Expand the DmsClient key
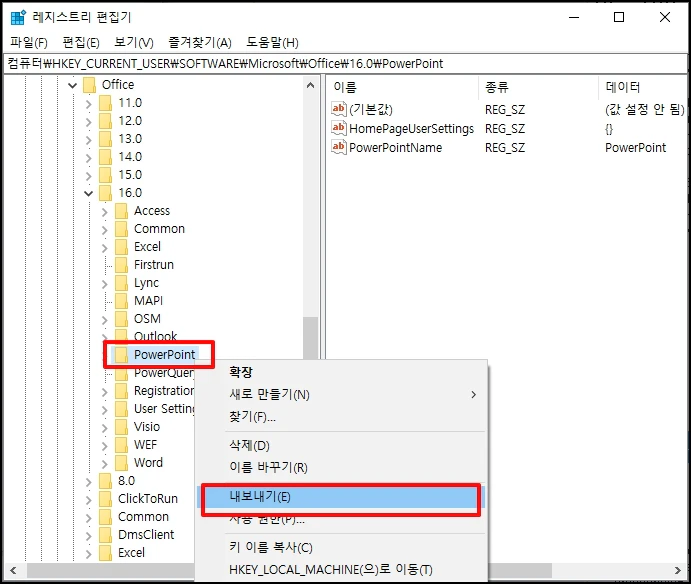This screenshot has width=691, height=584. click(x=89, y=536)
